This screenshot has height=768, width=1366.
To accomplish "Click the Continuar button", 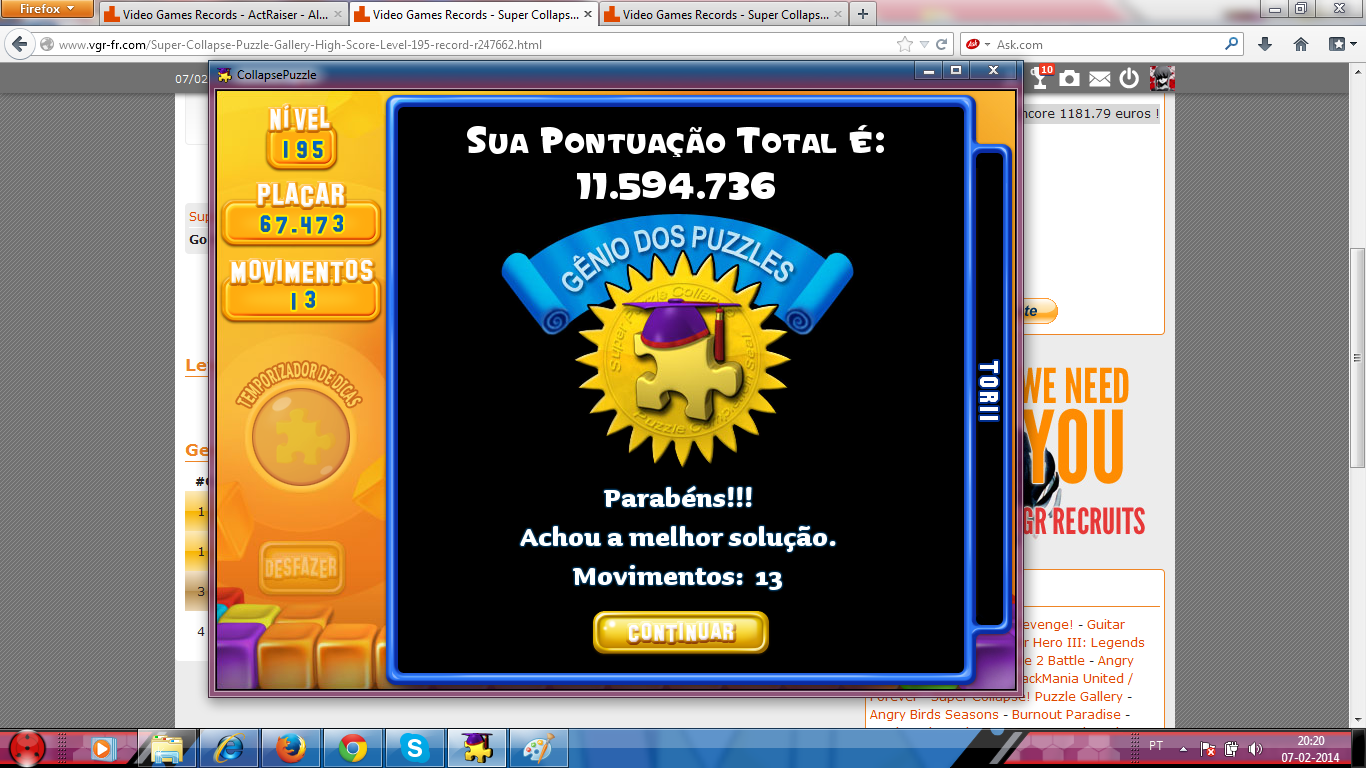I will pyautogui.click(x=680, y=632).
